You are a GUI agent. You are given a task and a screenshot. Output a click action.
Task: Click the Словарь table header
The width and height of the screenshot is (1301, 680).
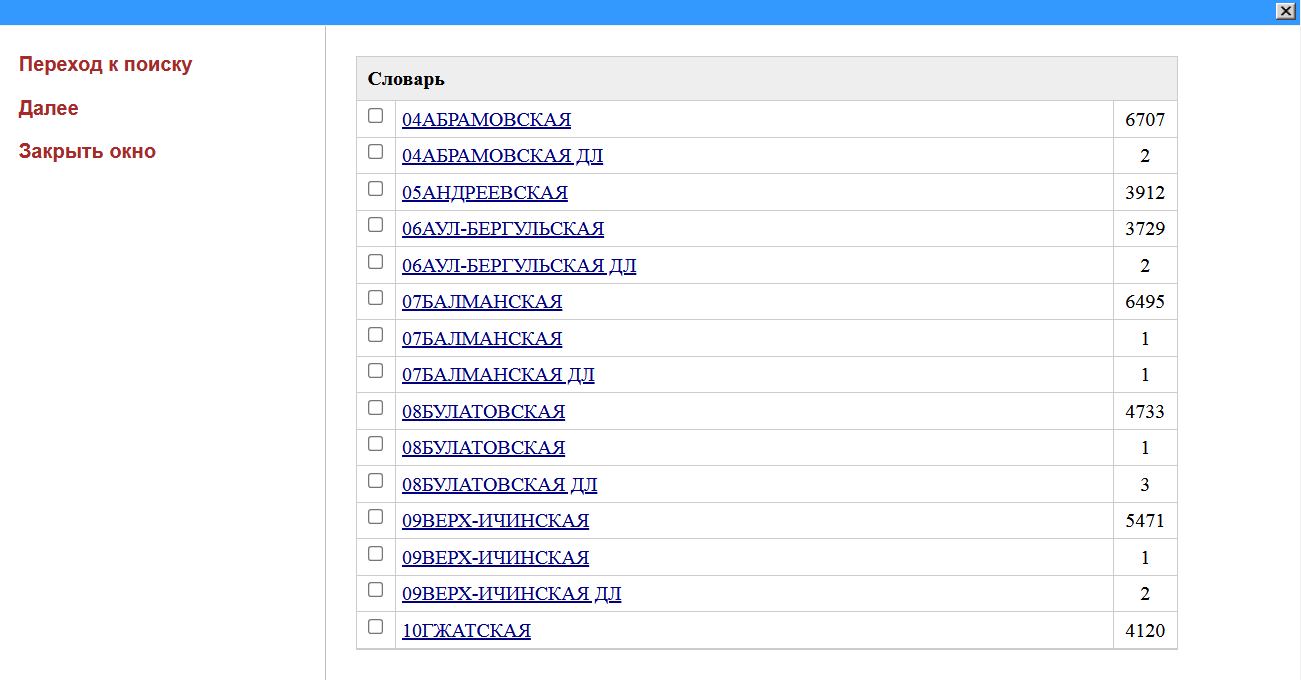click(406, 79)
